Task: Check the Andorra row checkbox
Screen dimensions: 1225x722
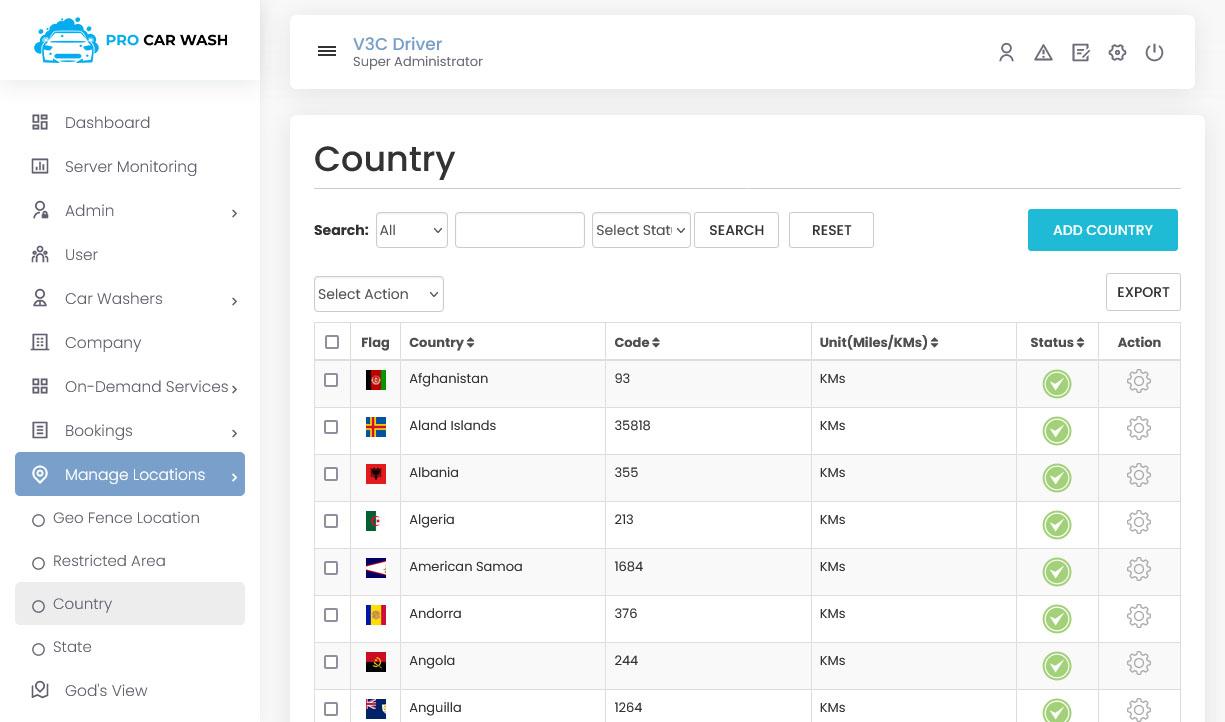Action: [331, 615]
